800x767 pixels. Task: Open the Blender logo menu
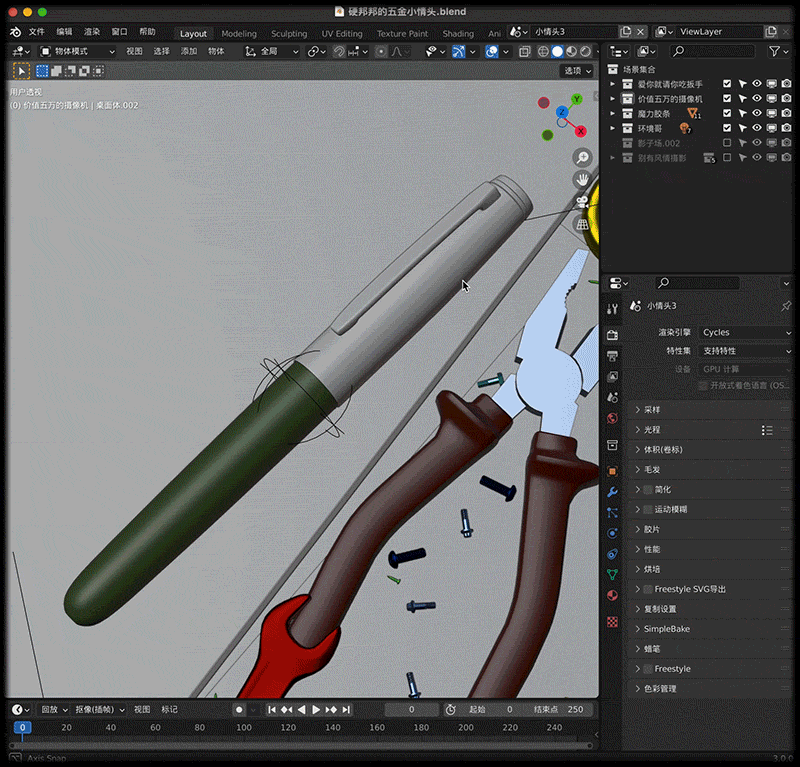16,32
